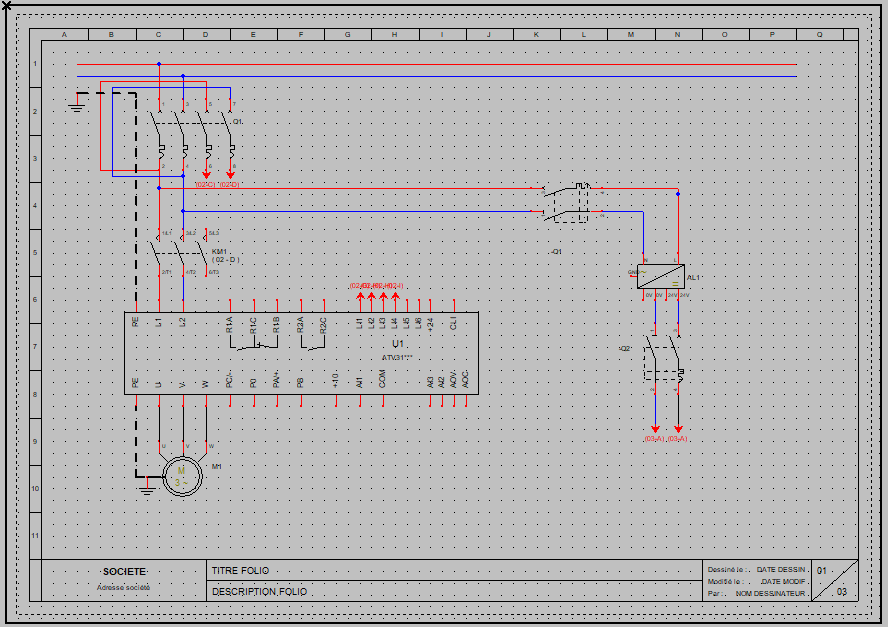
Task: Click the R2A-R2C contact symbol in U1
Action: pos(312,343)
